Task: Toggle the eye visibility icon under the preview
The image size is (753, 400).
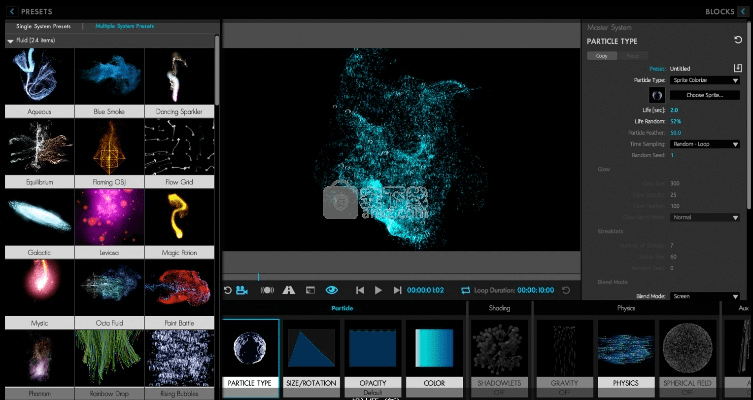Action: point(332,290)
